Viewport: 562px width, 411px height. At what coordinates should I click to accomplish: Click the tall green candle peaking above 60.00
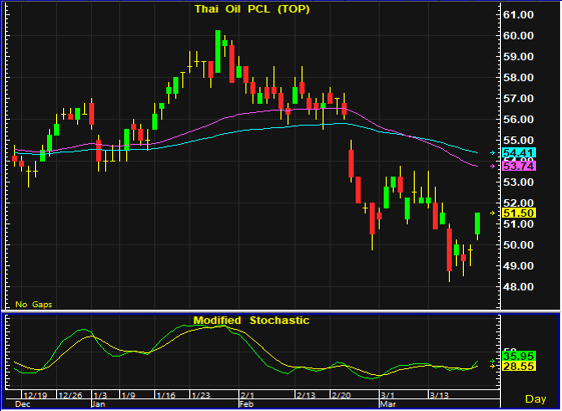tap(218, 52)
